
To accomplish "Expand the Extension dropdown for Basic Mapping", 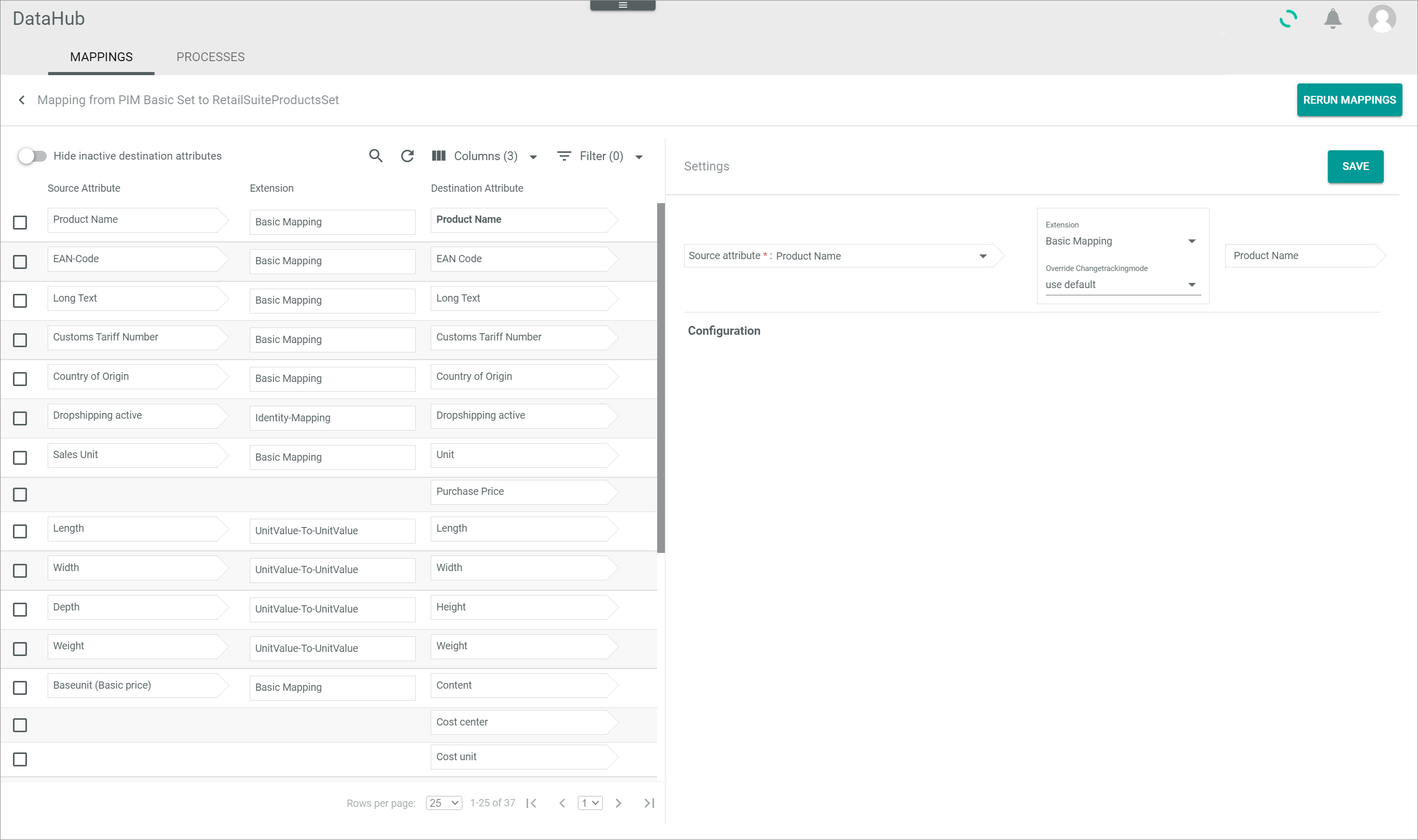I will click(x=1191, y=241).
